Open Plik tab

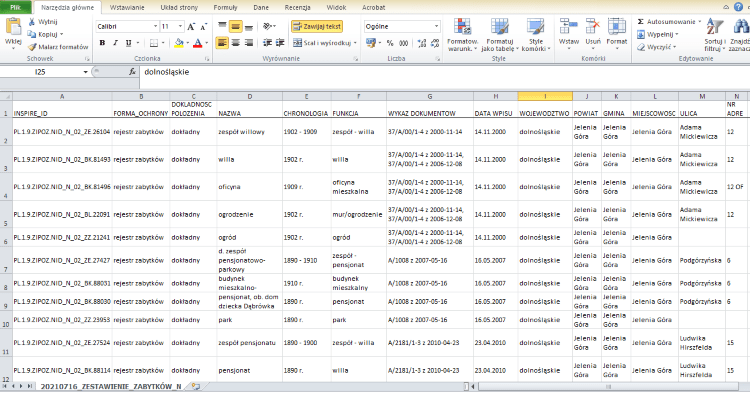click(x=16, y=7)
